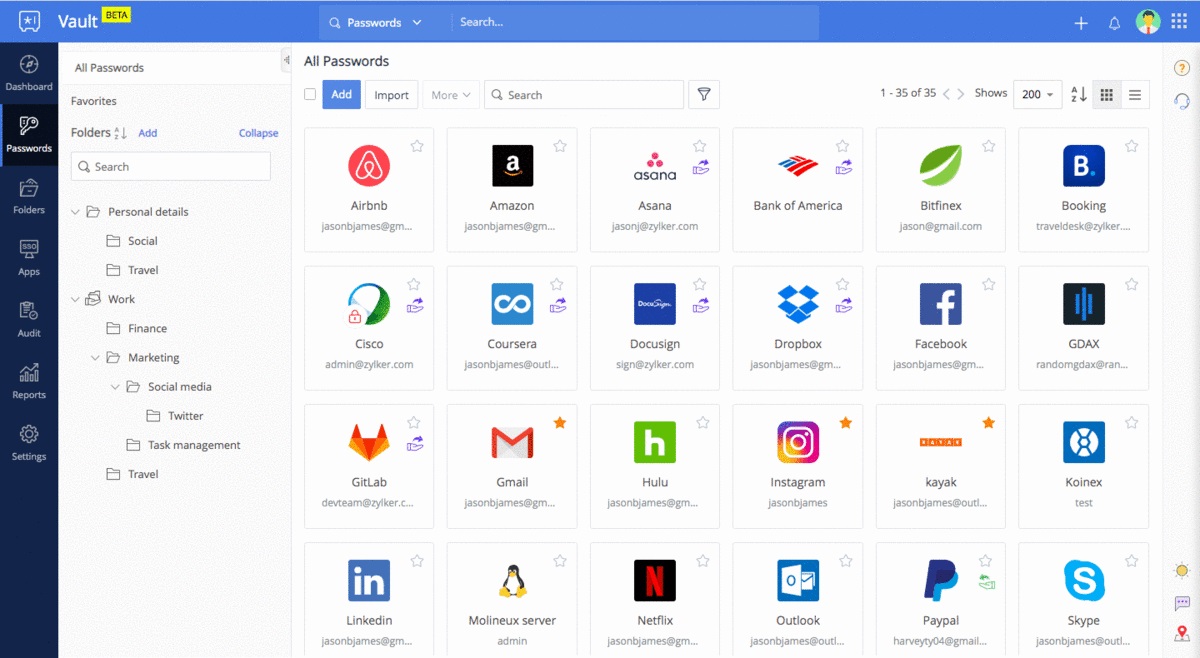
Task: Switch passwords to list view layout
Action: point(1137,94)
